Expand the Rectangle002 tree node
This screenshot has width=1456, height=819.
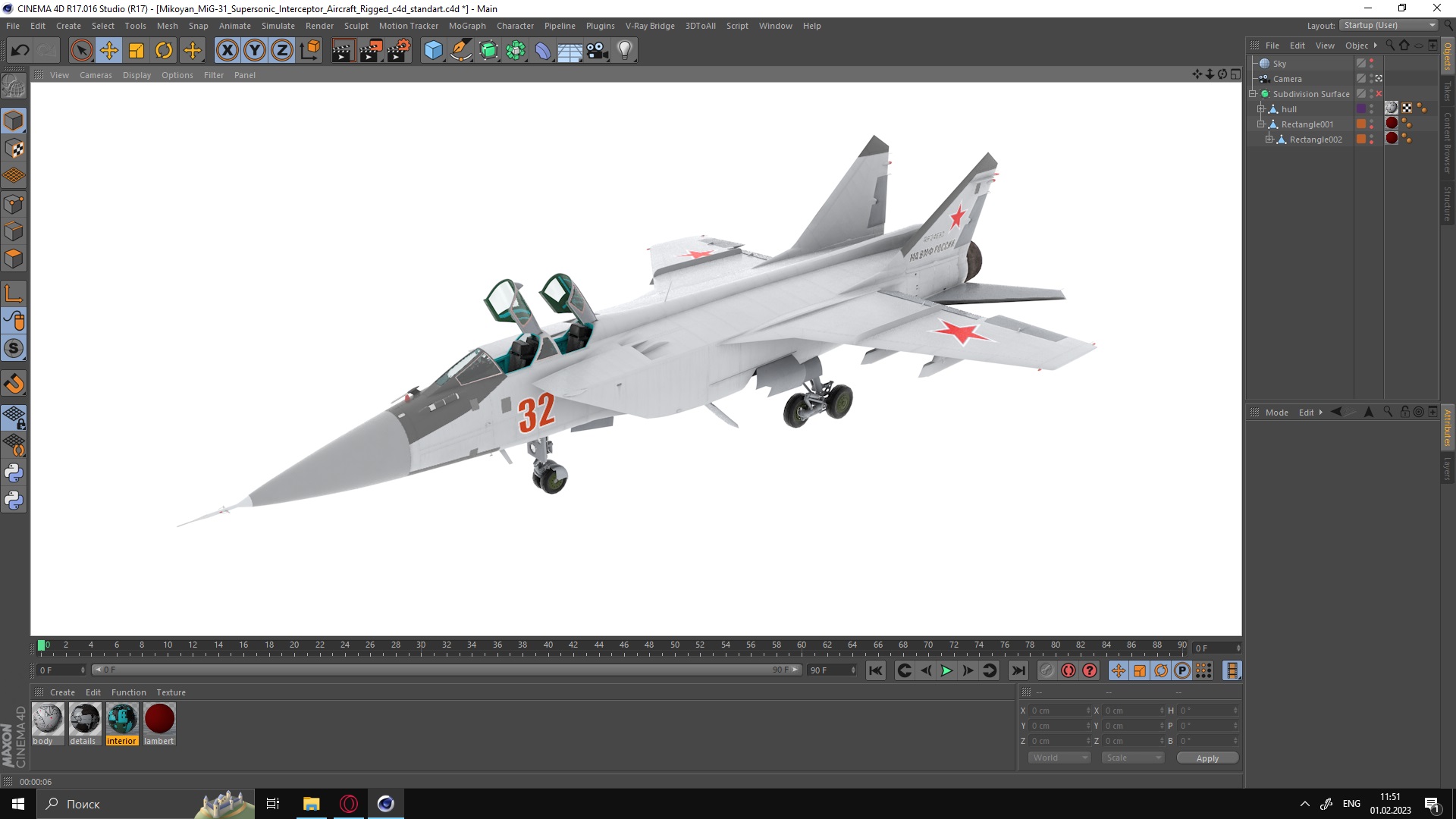click(x=1269, y=140)
